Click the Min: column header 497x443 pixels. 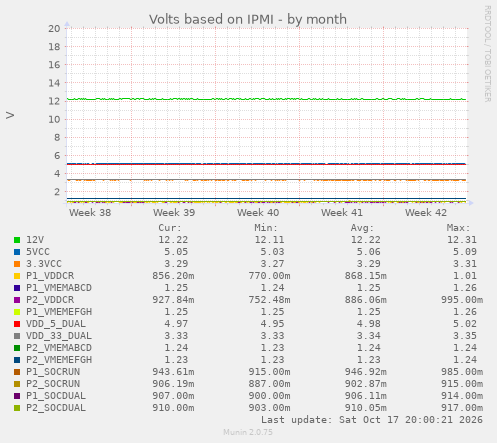(x=266, y=228)
